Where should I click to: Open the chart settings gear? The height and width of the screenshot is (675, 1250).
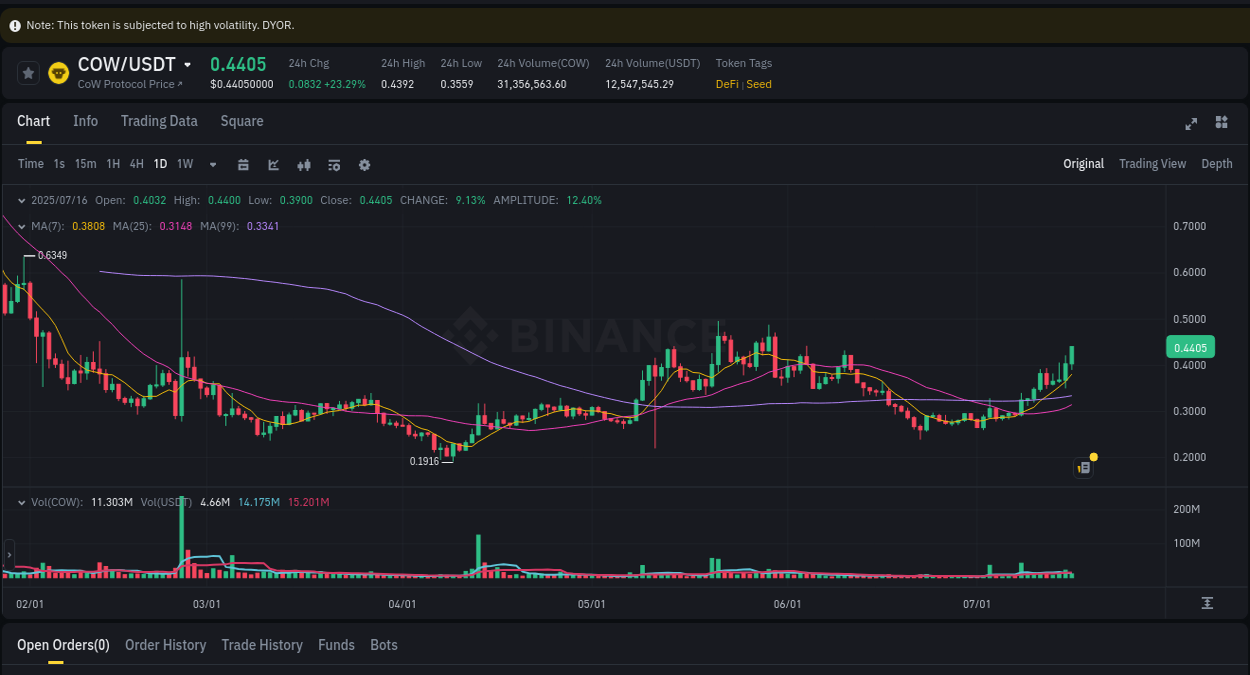pyautogui.click(x=363, y=164)
